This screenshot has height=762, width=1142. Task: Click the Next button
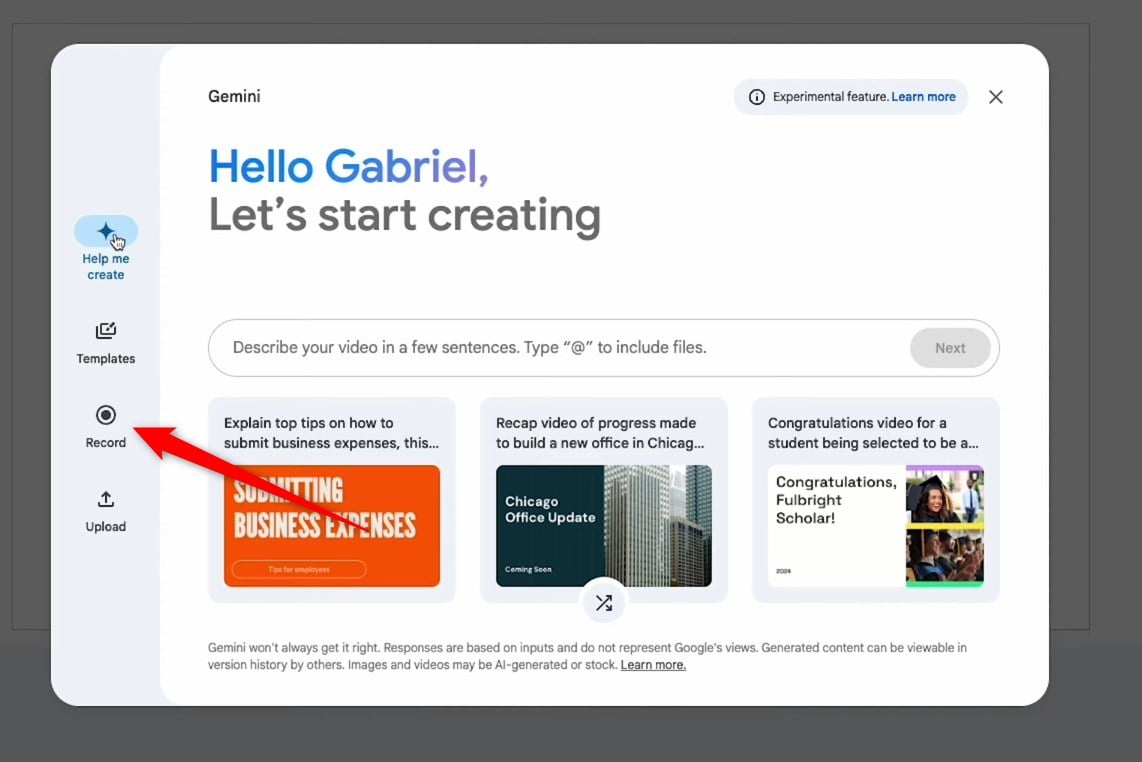coord(950,348)
